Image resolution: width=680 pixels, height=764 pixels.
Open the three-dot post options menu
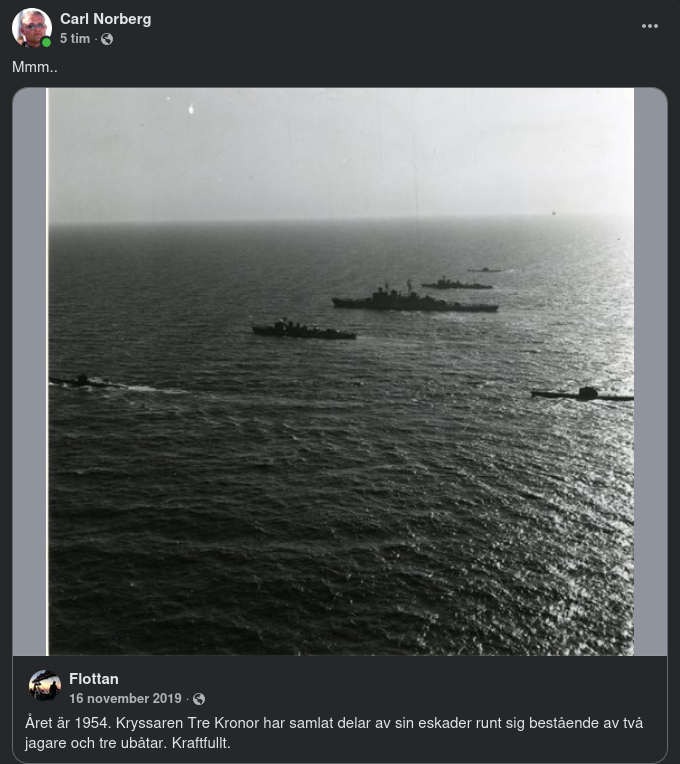point(650,26)
